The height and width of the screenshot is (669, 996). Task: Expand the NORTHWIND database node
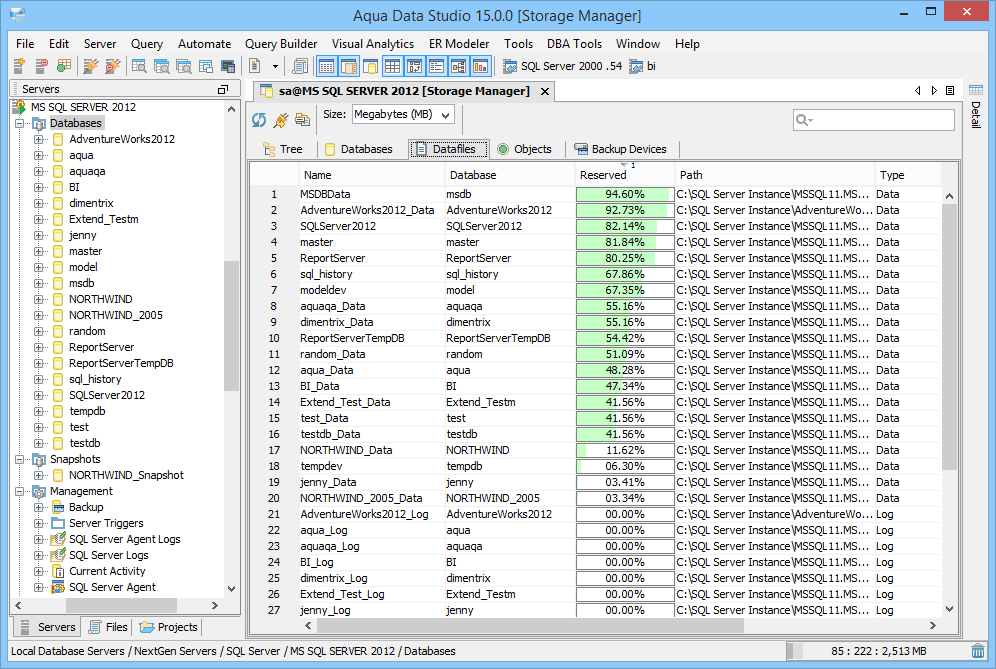[39, 299]
